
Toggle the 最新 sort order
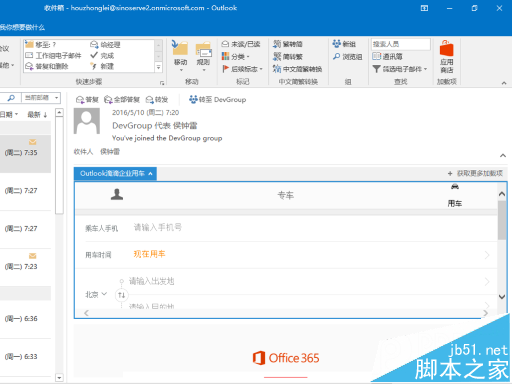click(x=37, y=115)
